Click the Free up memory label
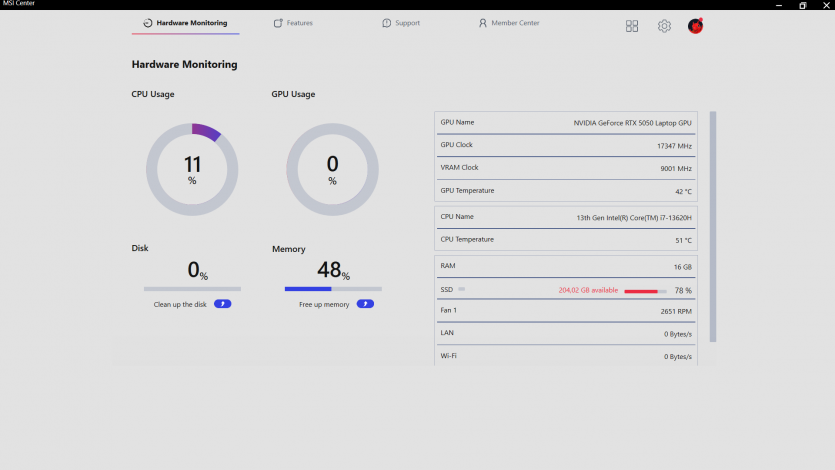835x470 pixels. pyautogui.click(x=324, y=304)
